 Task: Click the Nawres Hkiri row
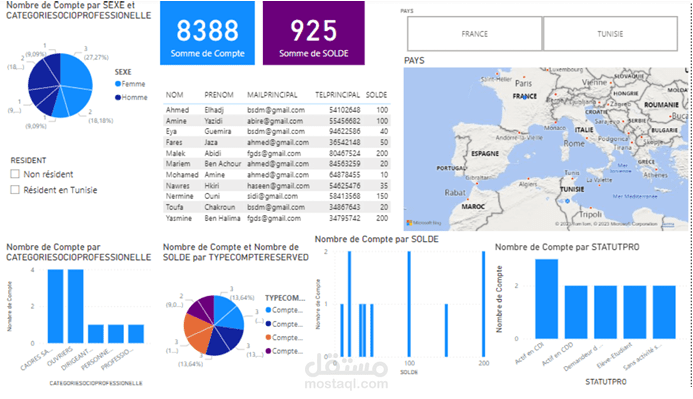click(277, 186)
